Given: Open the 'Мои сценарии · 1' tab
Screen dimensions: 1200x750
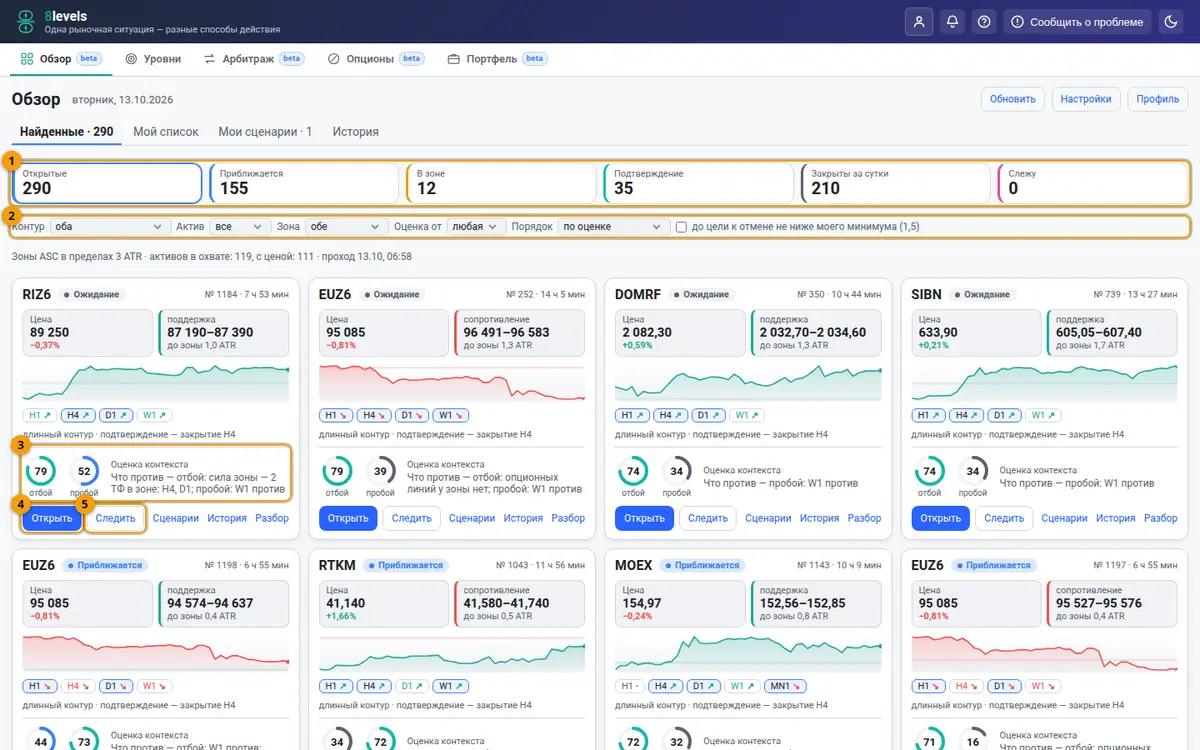Looking at the screenshot, I should pyautogui.click(x=265, y=132).
